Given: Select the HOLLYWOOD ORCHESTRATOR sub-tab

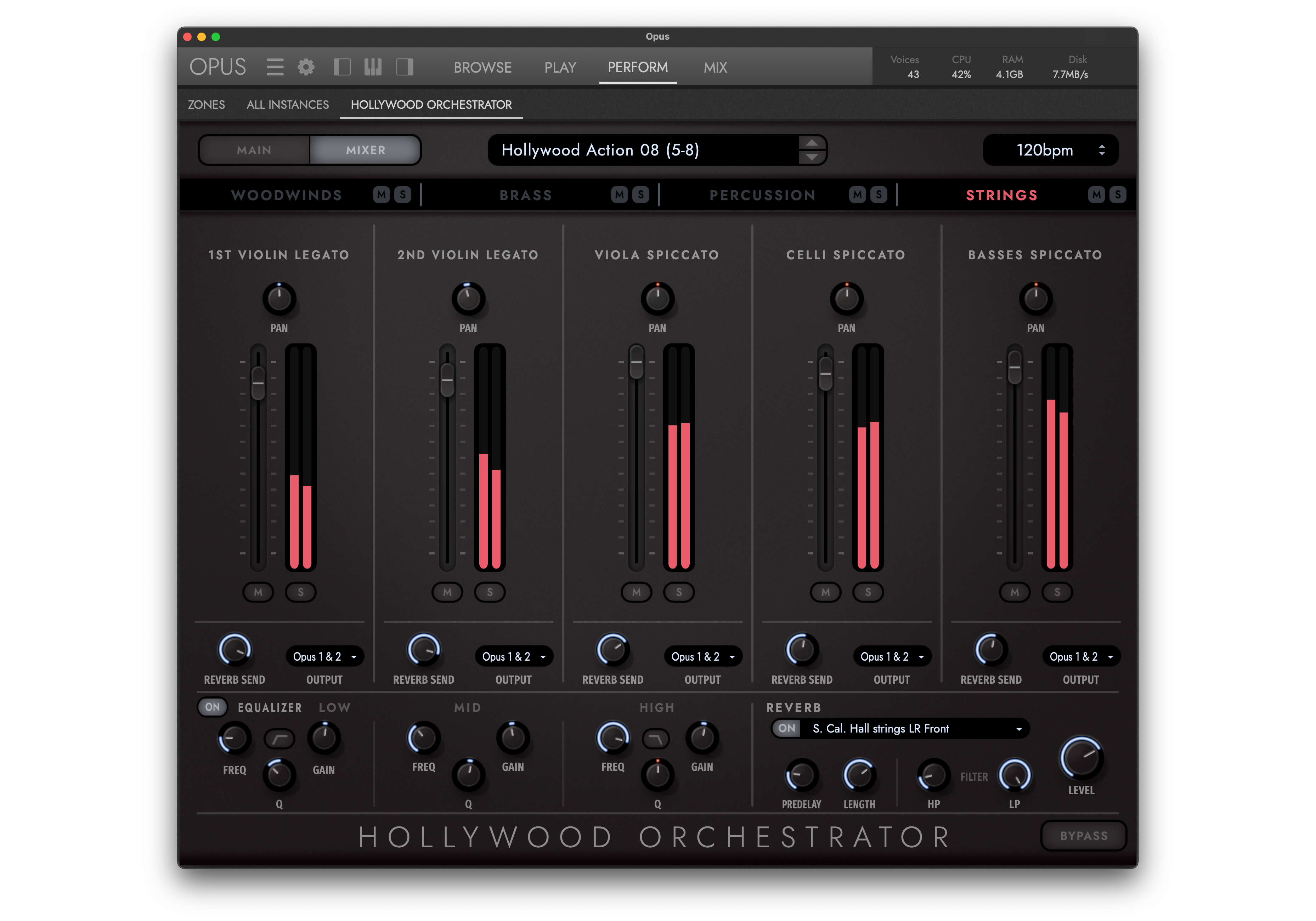Looking at the screenshot, I should (x=431, y=105).
